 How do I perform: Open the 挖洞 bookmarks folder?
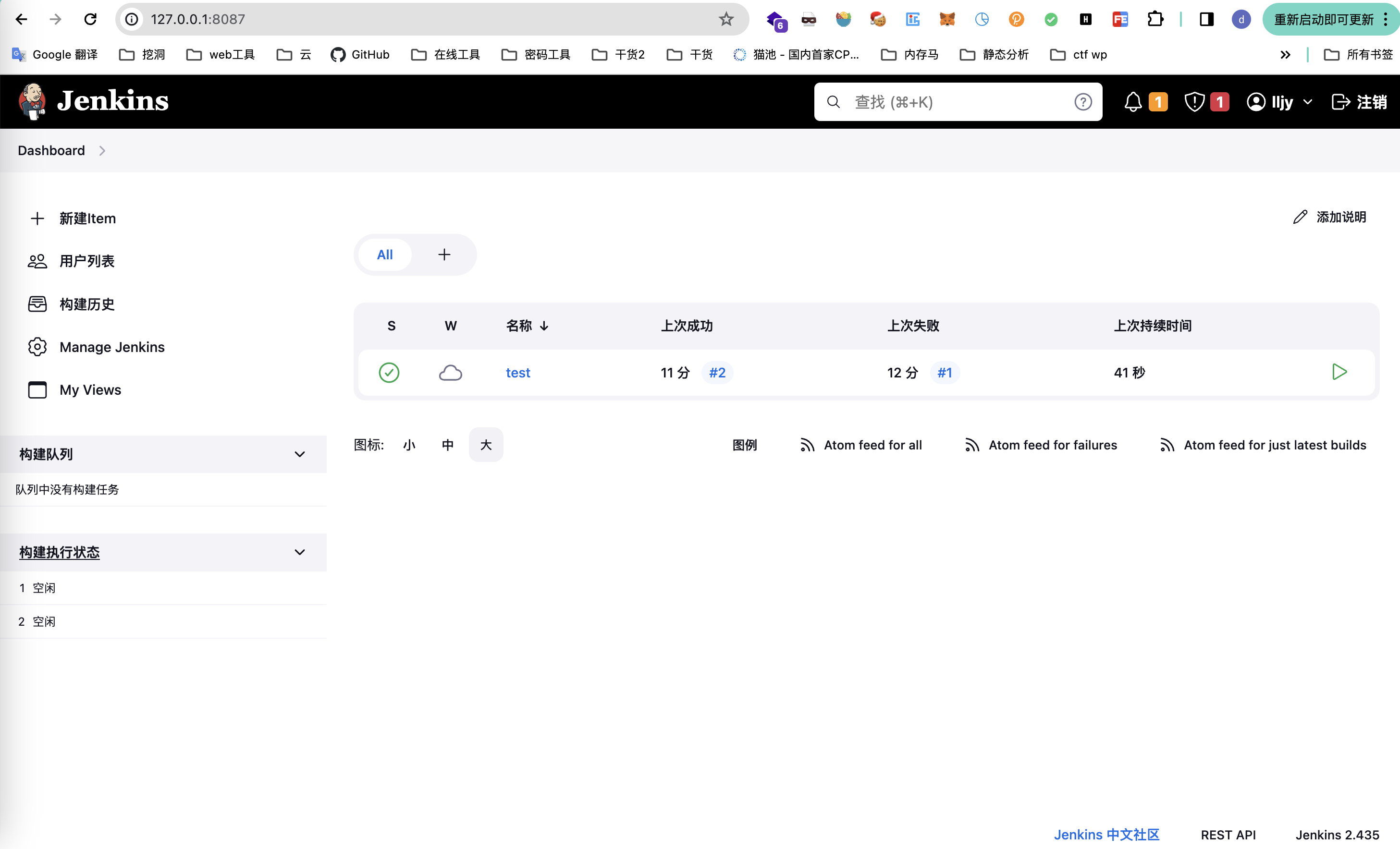coord(142,55)
